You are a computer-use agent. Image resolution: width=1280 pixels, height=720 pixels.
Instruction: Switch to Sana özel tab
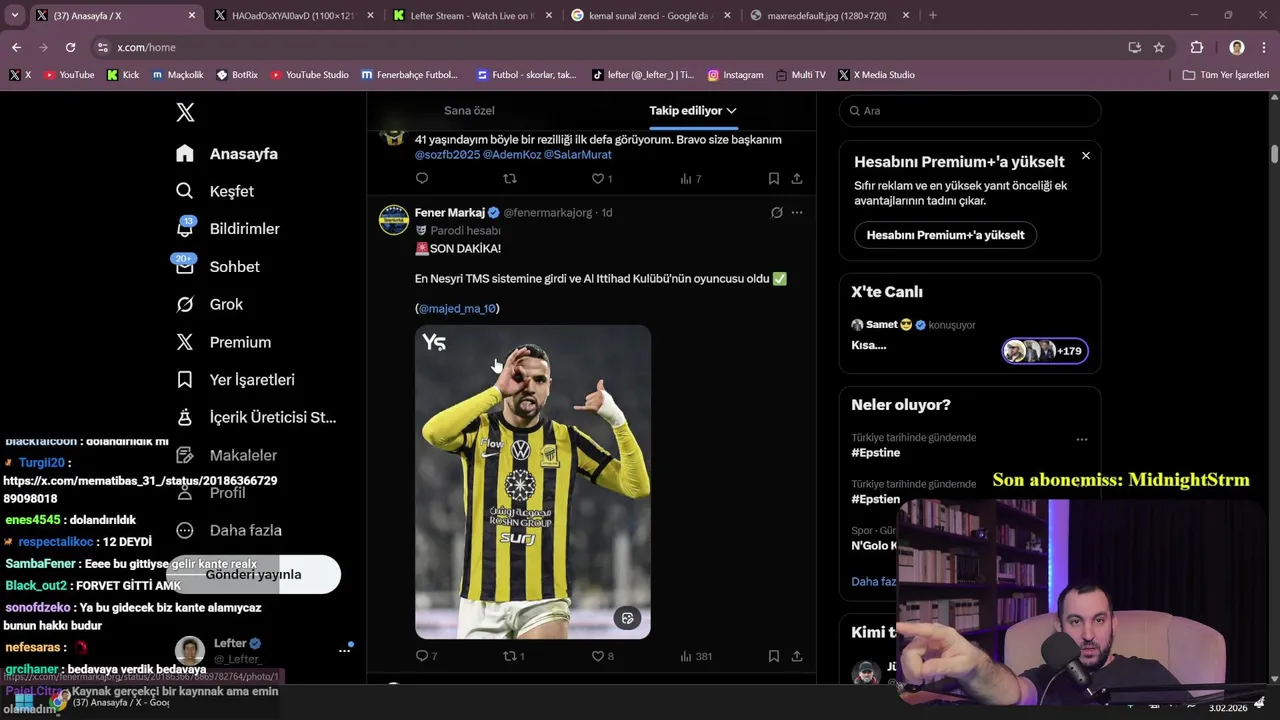(469, 111)
